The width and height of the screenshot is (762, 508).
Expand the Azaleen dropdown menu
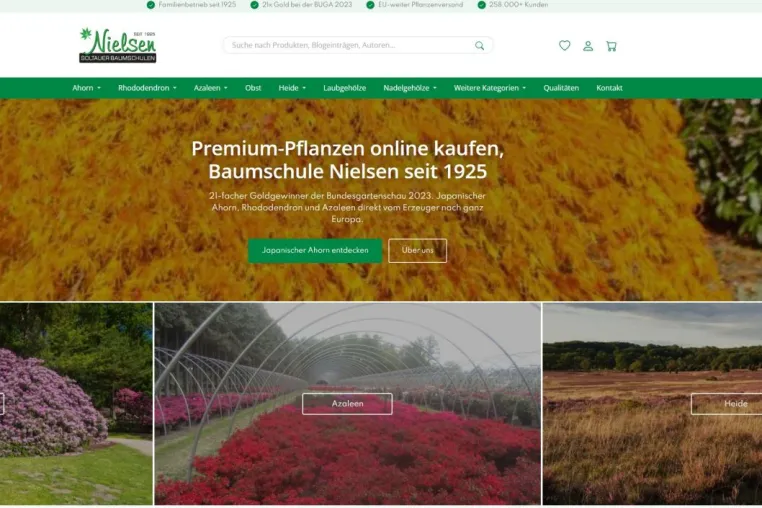pos(210,88)
